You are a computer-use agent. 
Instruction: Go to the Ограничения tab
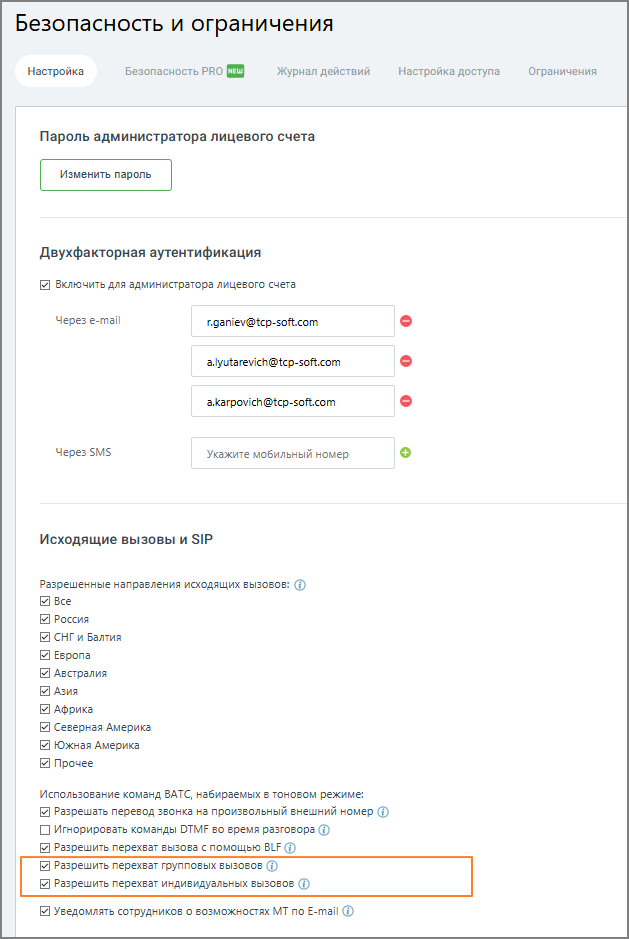click(x=563, y=71)
